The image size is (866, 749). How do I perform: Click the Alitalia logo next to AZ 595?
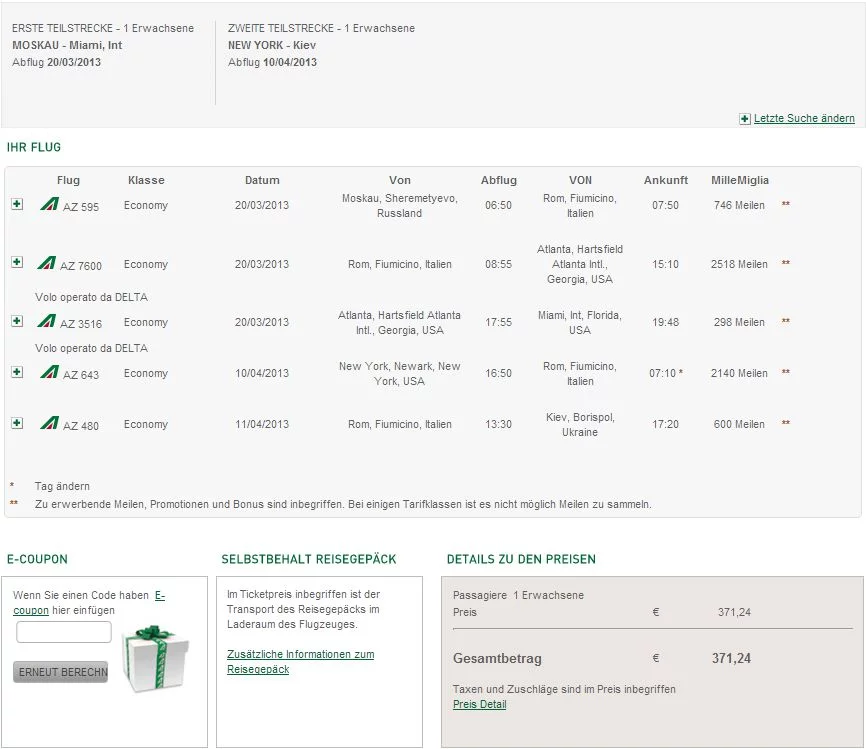pos(49,204)
